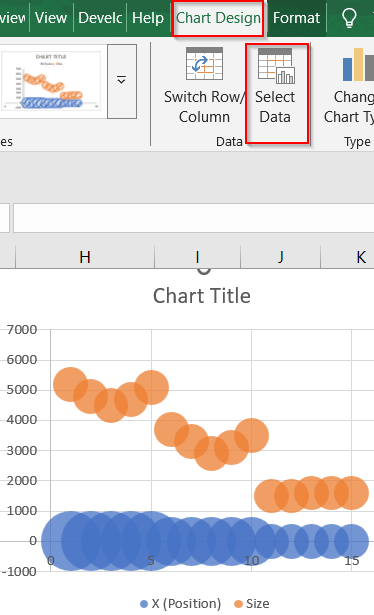Click the horizontal axis label 15
This screenshot has height=615, width=374.
[352, 561]
